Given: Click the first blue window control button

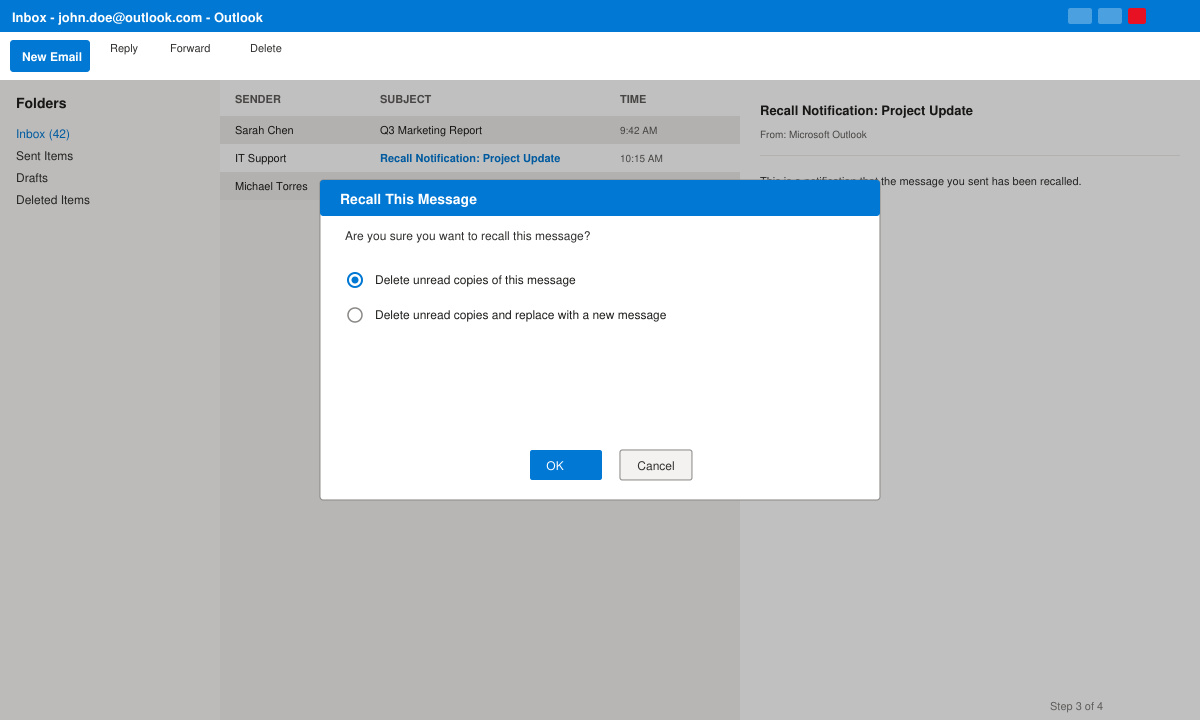Looking at the screenshot, I should click(1080, 16).
